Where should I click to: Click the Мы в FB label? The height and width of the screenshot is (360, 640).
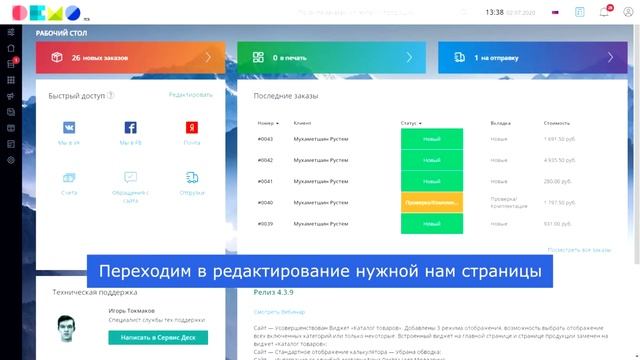(x=131, y=143)
